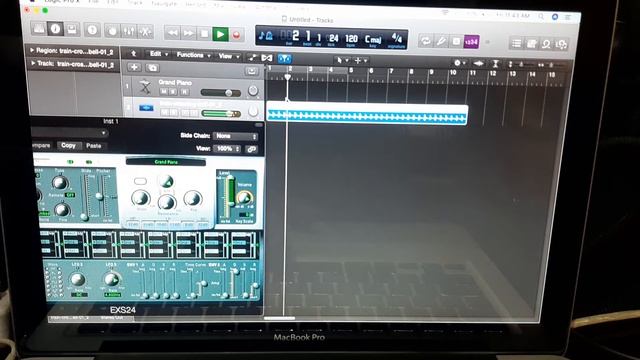Start recording with the red Record button

pyautogui.click(x=236, y=35)
